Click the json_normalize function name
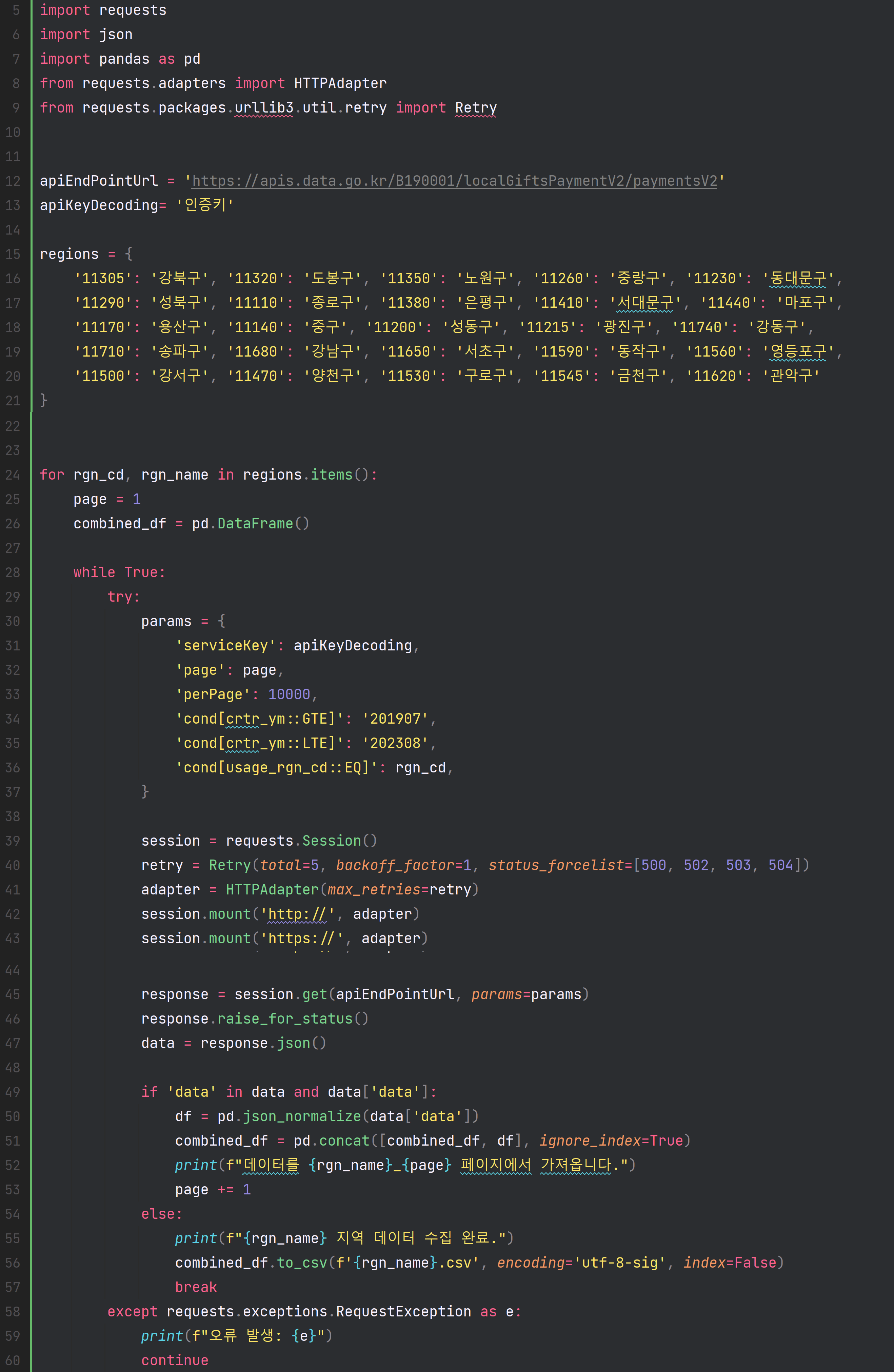 pyautogui.click(x=302, y=1116)
